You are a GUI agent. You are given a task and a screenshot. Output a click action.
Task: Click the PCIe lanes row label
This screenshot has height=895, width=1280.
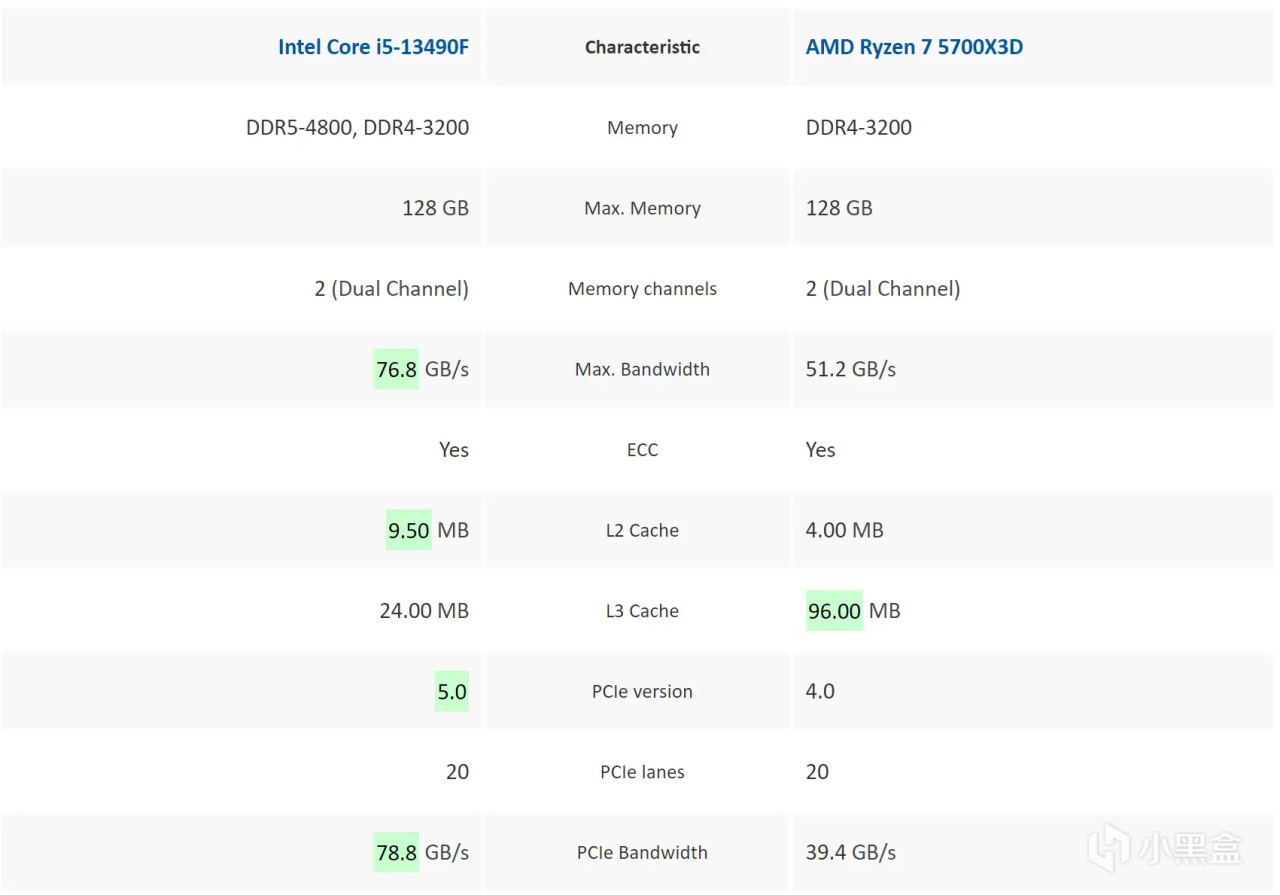642,772
